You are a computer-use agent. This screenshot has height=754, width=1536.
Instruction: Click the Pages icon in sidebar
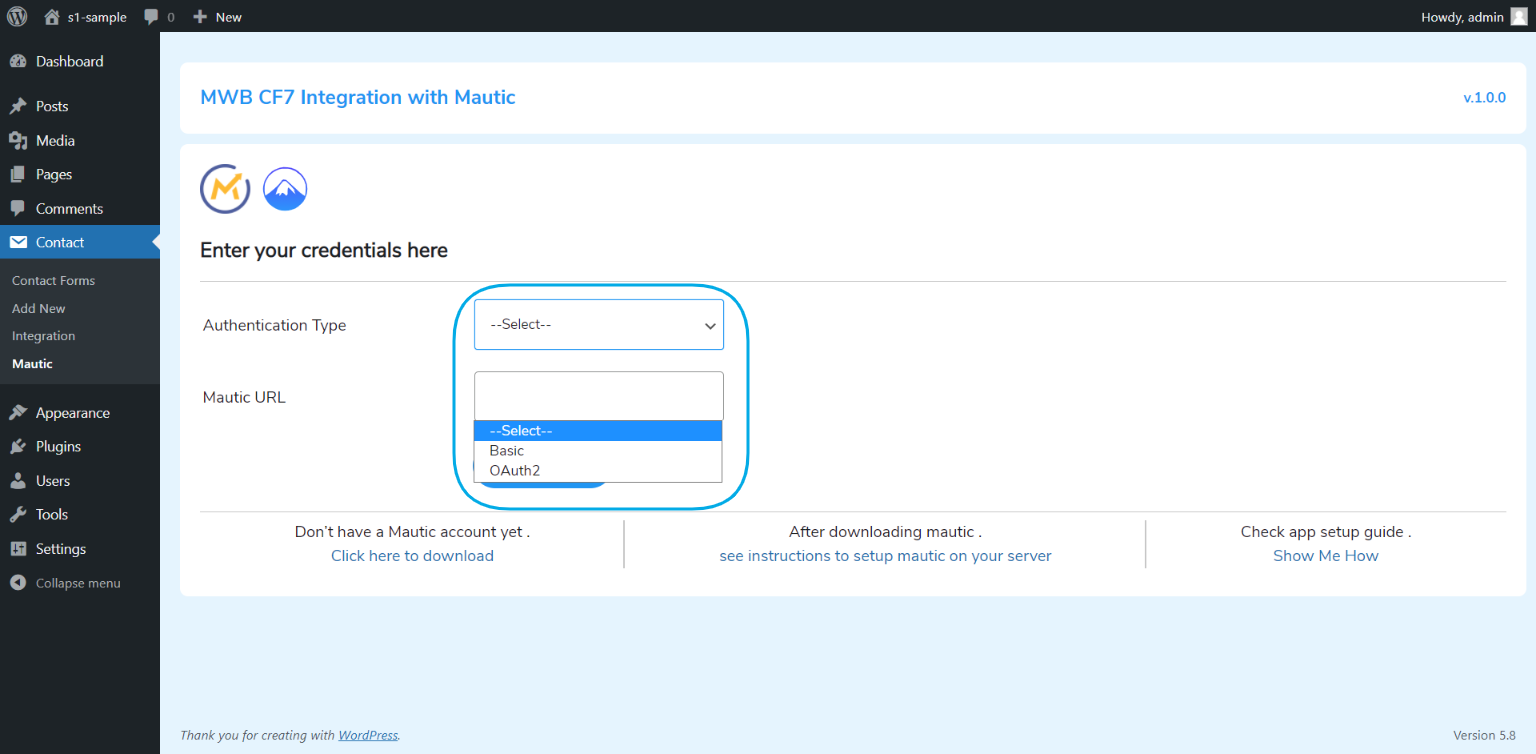(18, 174)
